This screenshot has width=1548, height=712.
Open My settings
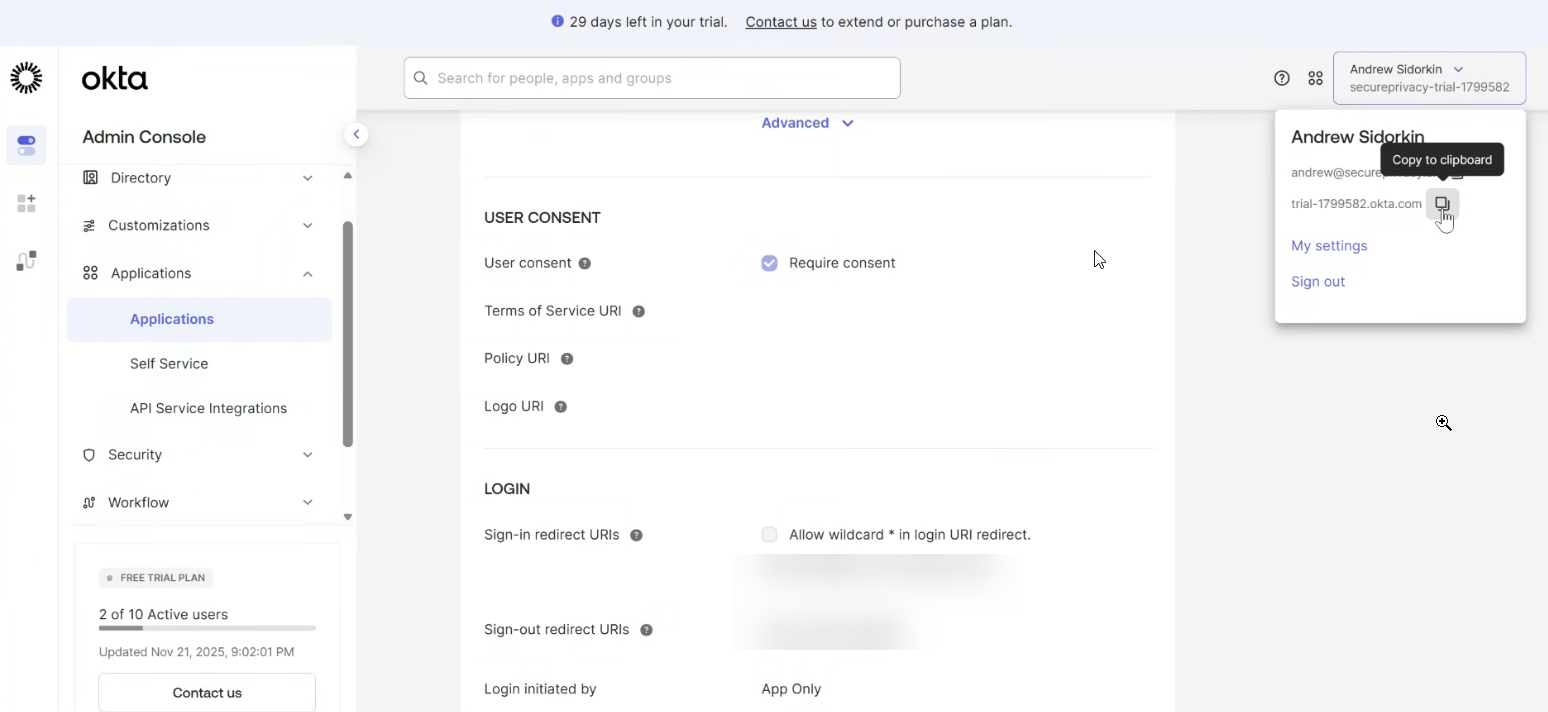(x=1329, y=245)
